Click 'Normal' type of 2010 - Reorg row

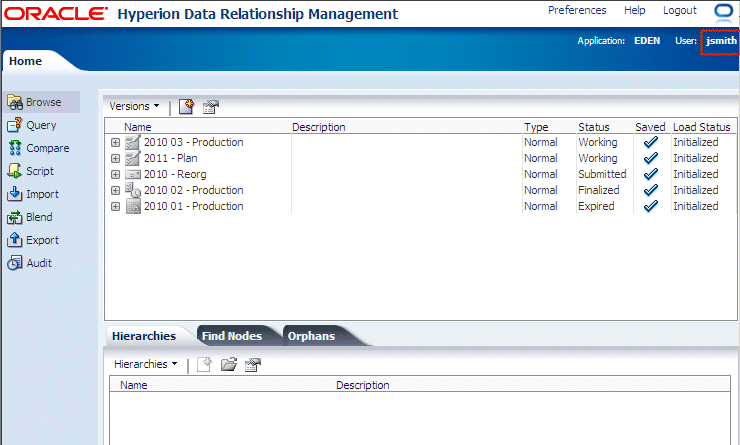(540, 174)
